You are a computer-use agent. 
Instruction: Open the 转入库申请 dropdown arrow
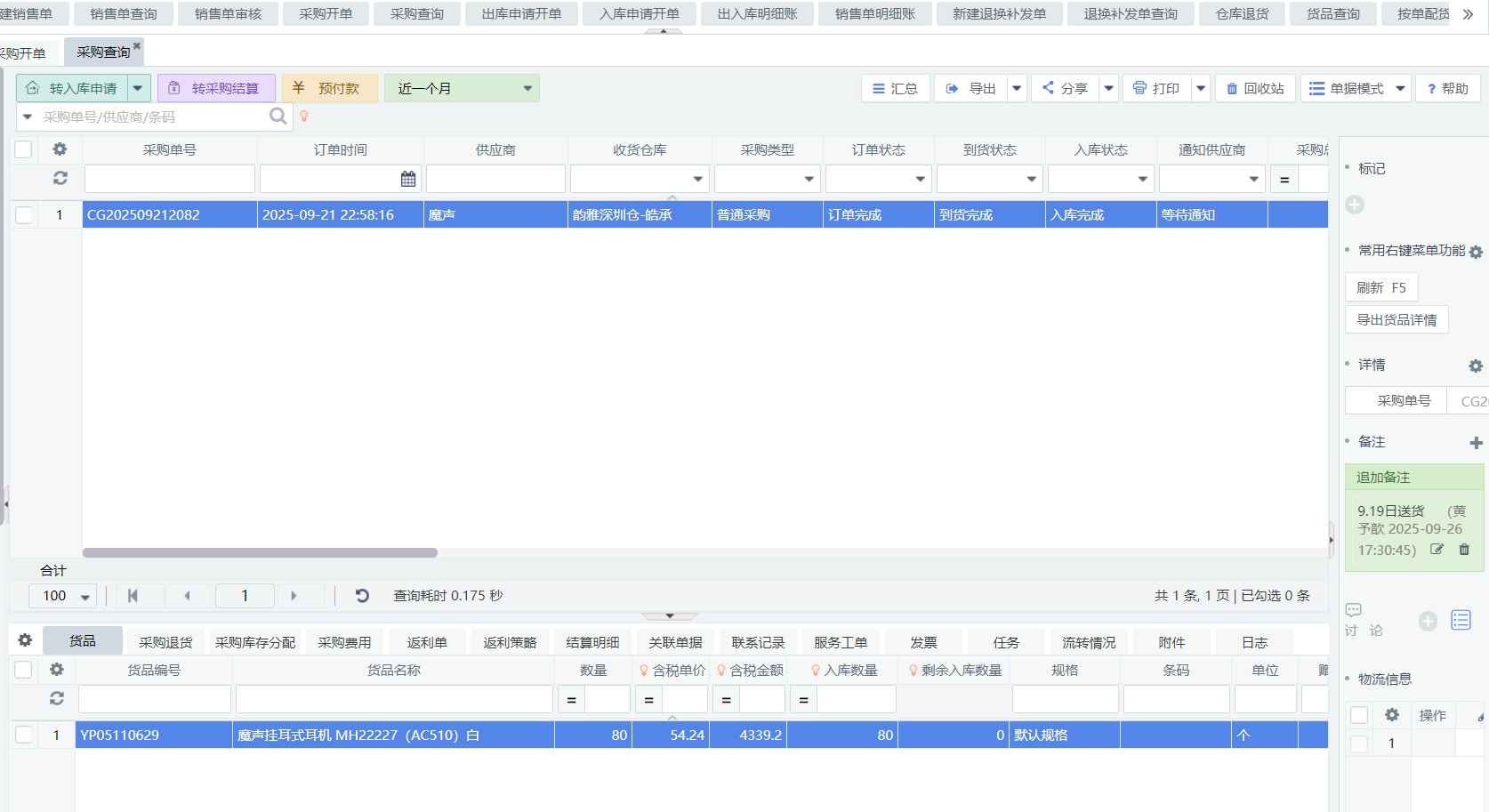[x=138, y=88]
